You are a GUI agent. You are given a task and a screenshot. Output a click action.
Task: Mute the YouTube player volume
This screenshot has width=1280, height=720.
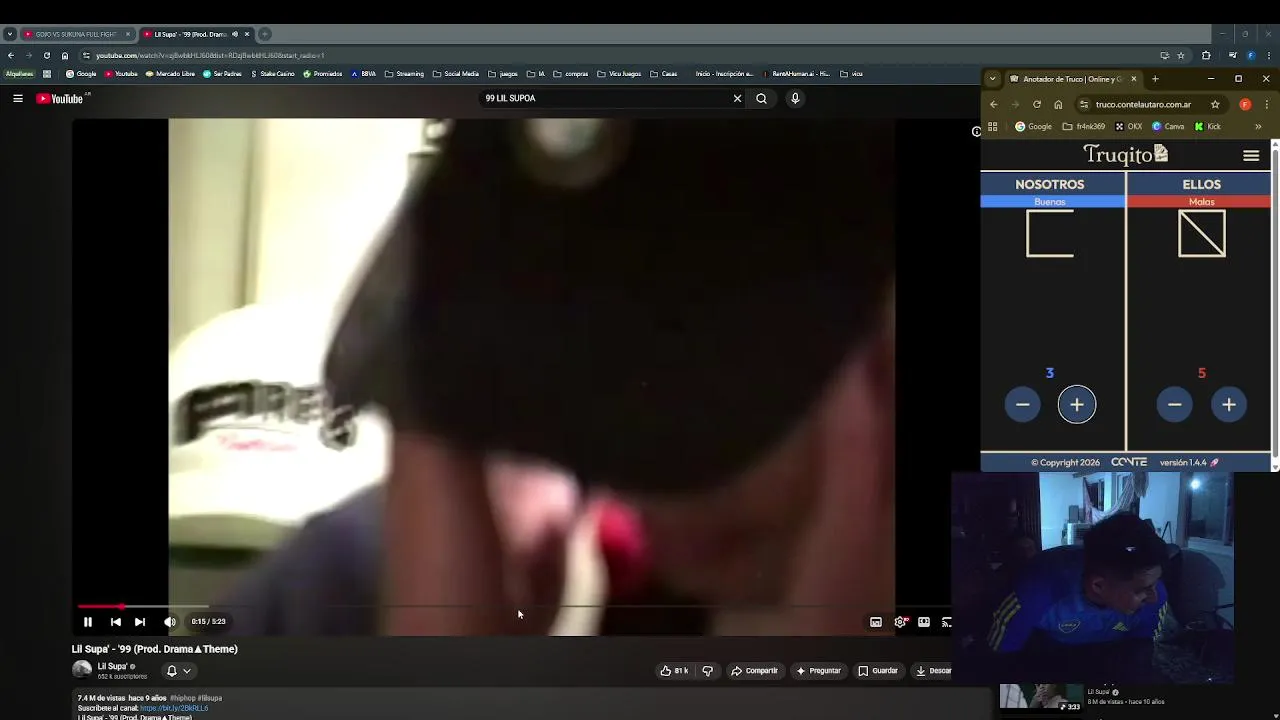pos(170,622)
